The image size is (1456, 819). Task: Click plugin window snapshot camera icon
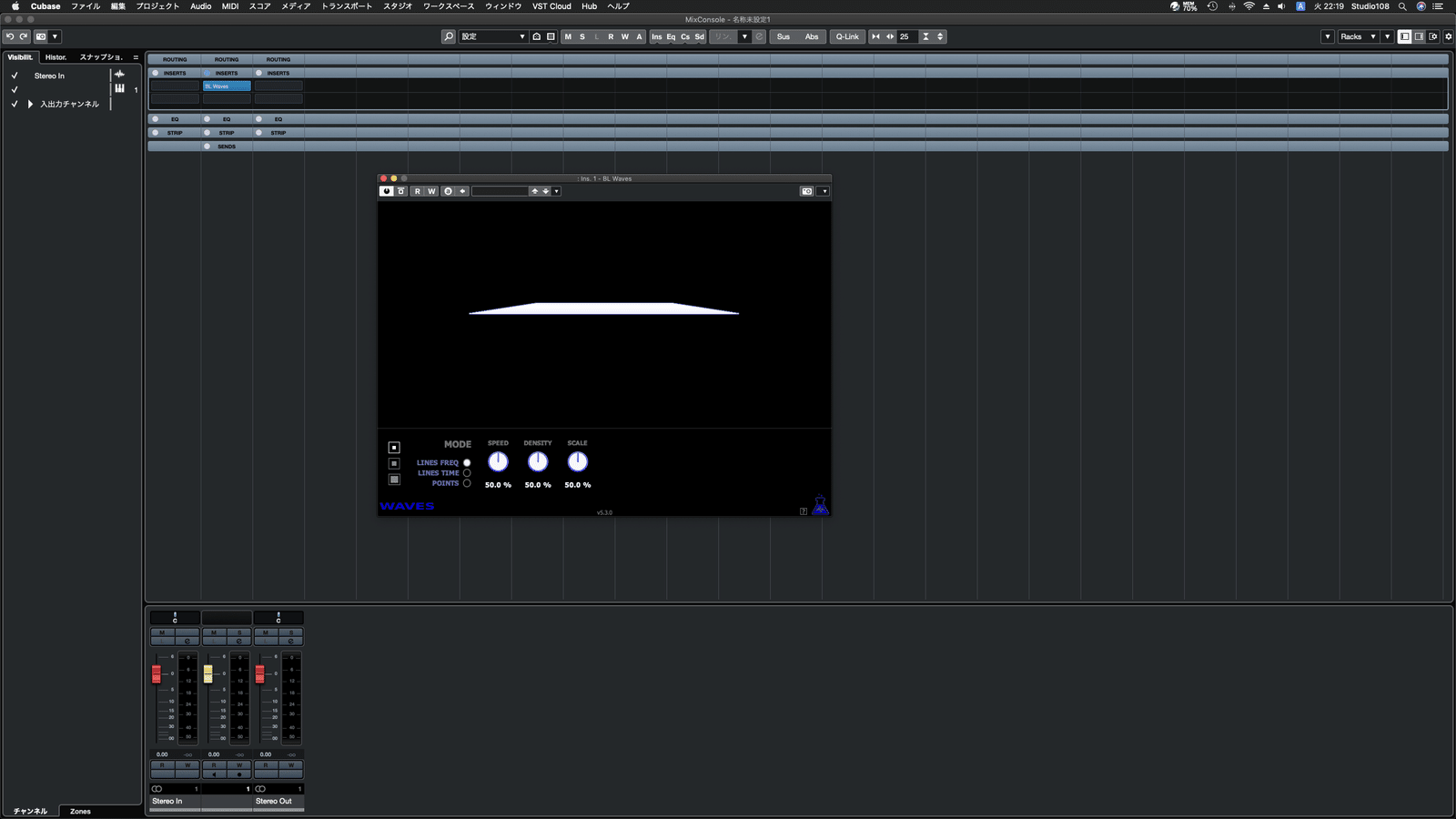[x=807, y=191]
